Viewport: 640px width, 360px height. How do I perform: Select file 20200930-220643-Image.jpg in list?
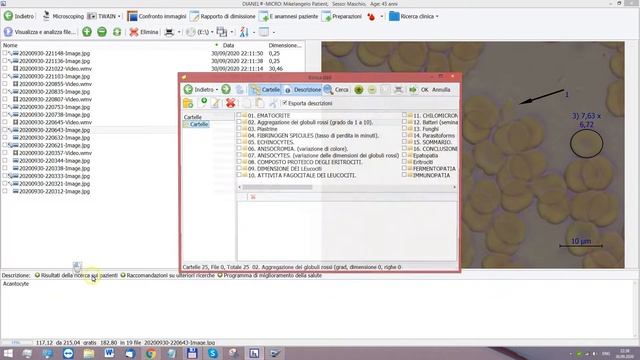click(54, 130)
